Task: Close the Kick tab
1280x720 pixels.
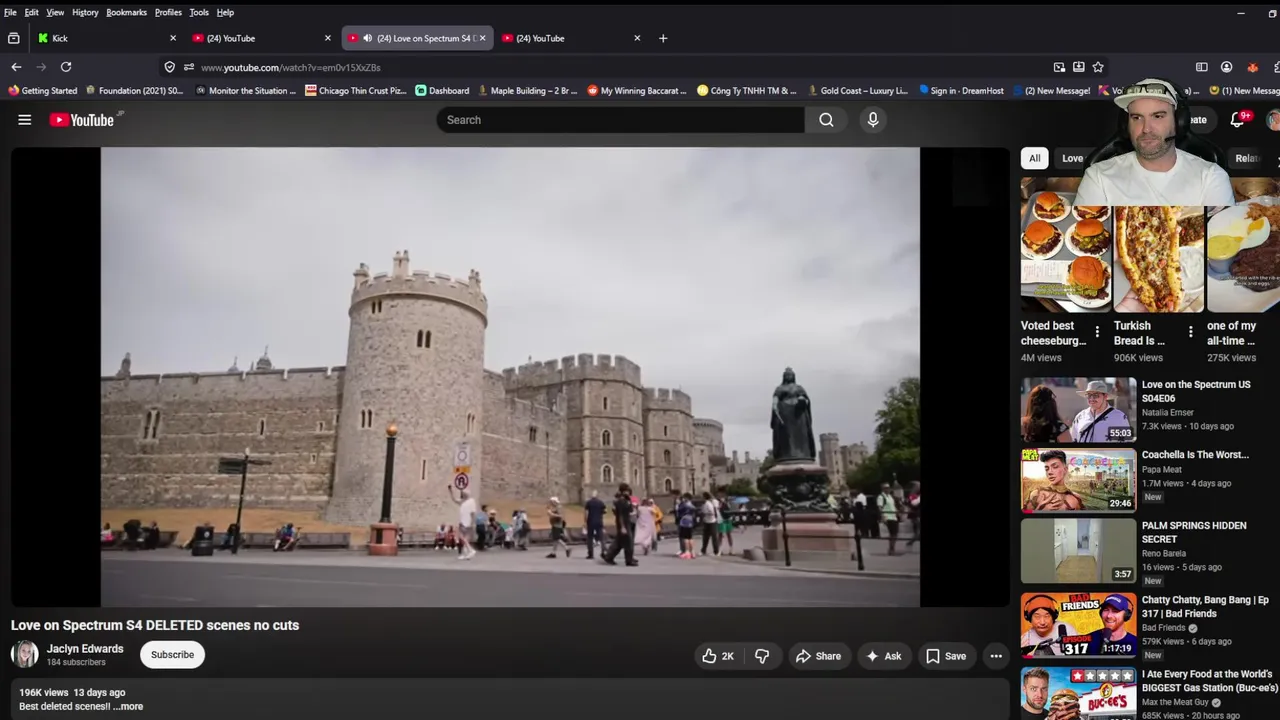Action: (173, 38)
